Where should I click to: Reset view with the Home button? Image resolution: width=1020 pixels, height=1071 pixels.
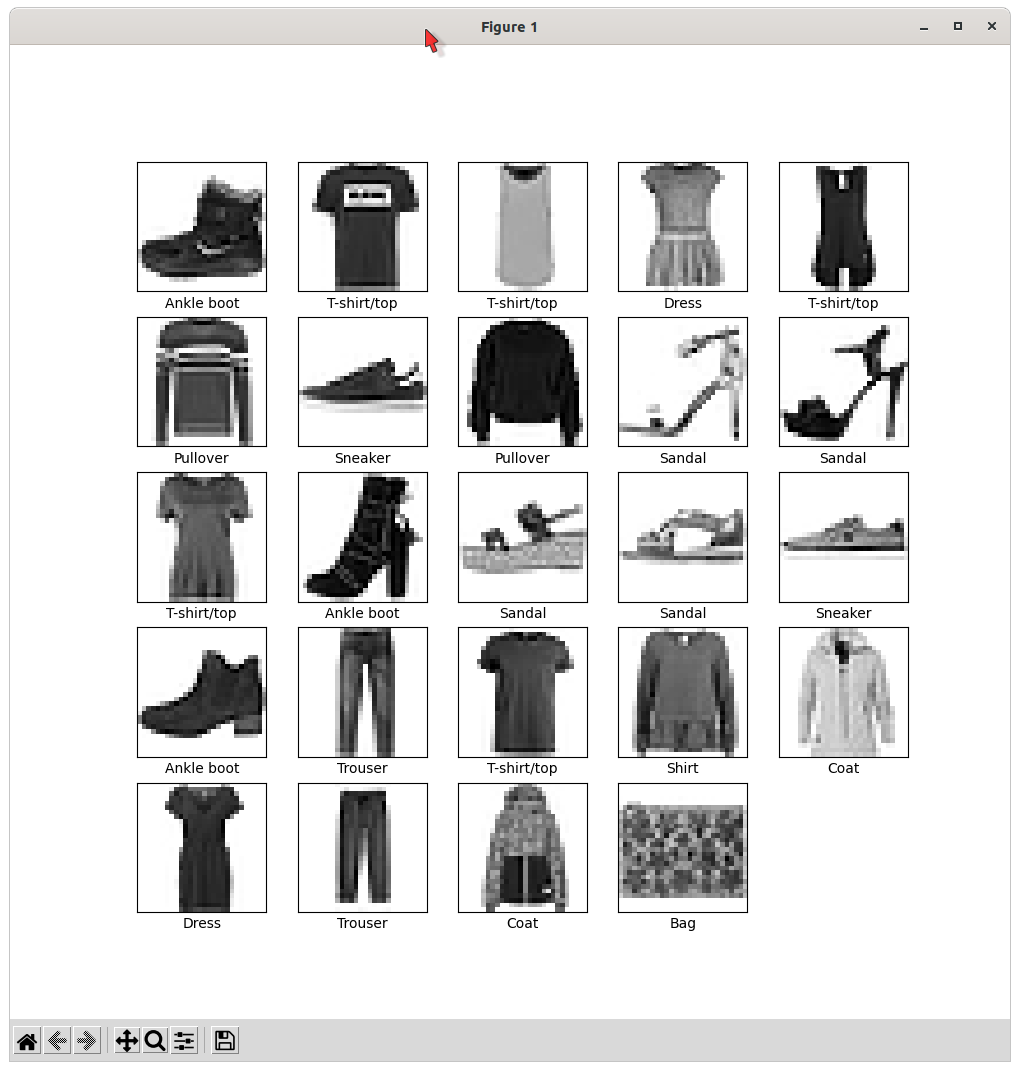[25, 1040]
